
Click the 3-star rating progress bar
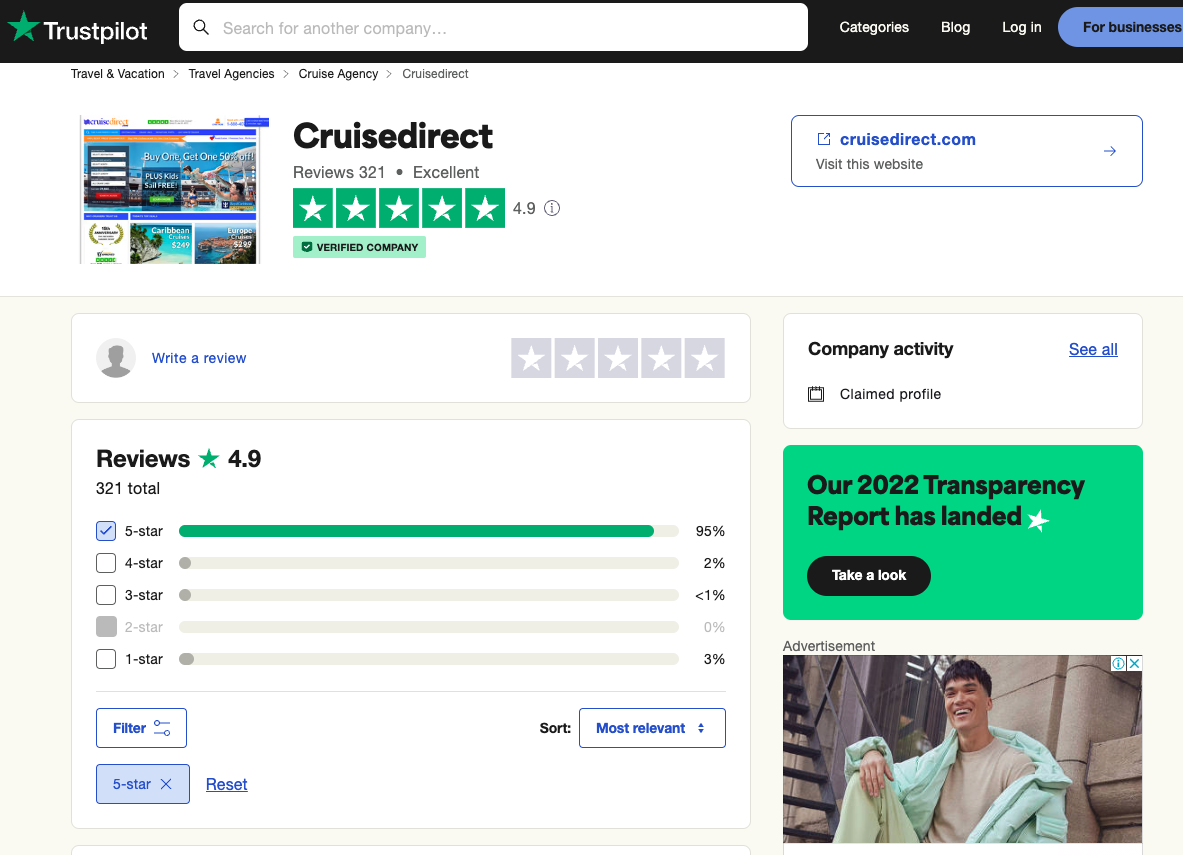[x=429, y=595]
